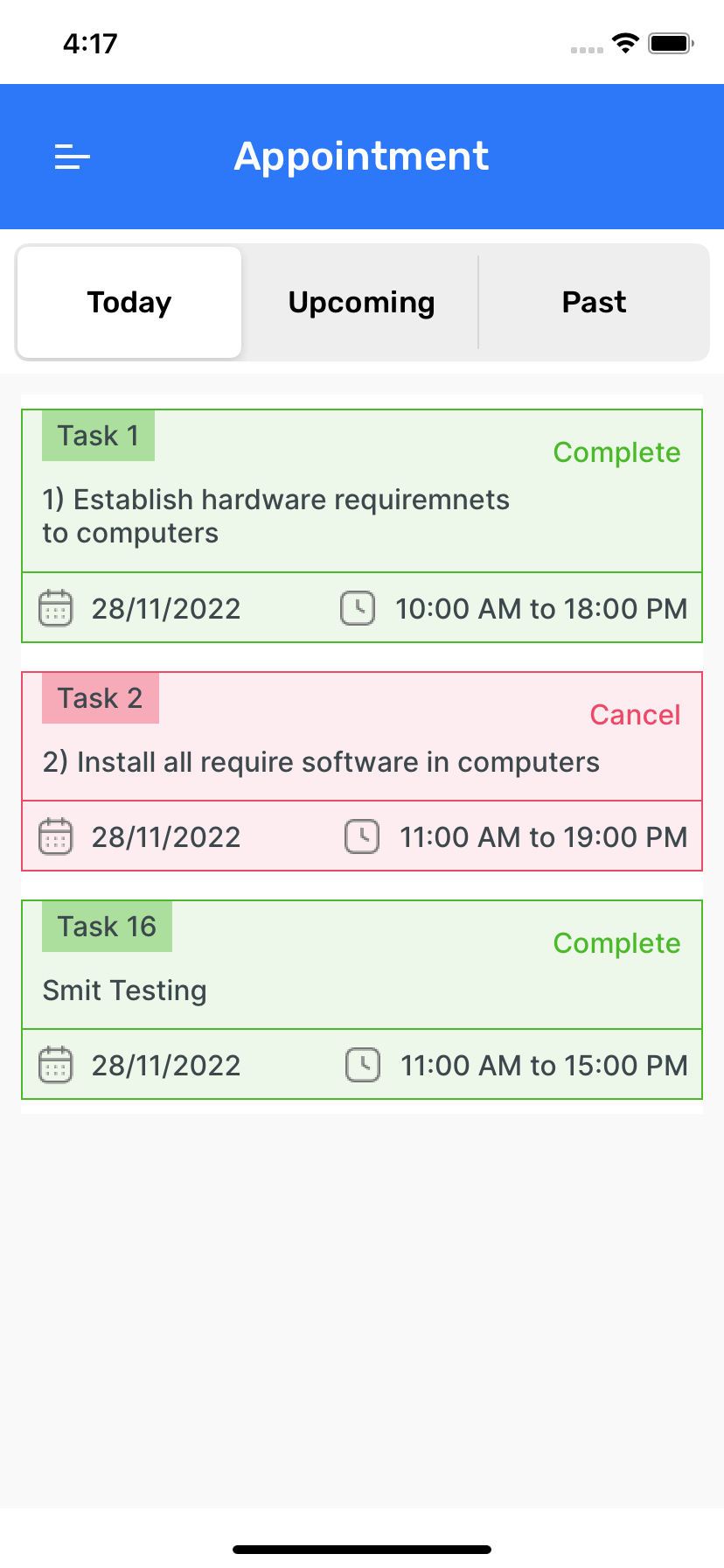The width and height of the screenshot is (724, 1568).
Task: Open the hamburger menu icon
Action: (73, 157)
